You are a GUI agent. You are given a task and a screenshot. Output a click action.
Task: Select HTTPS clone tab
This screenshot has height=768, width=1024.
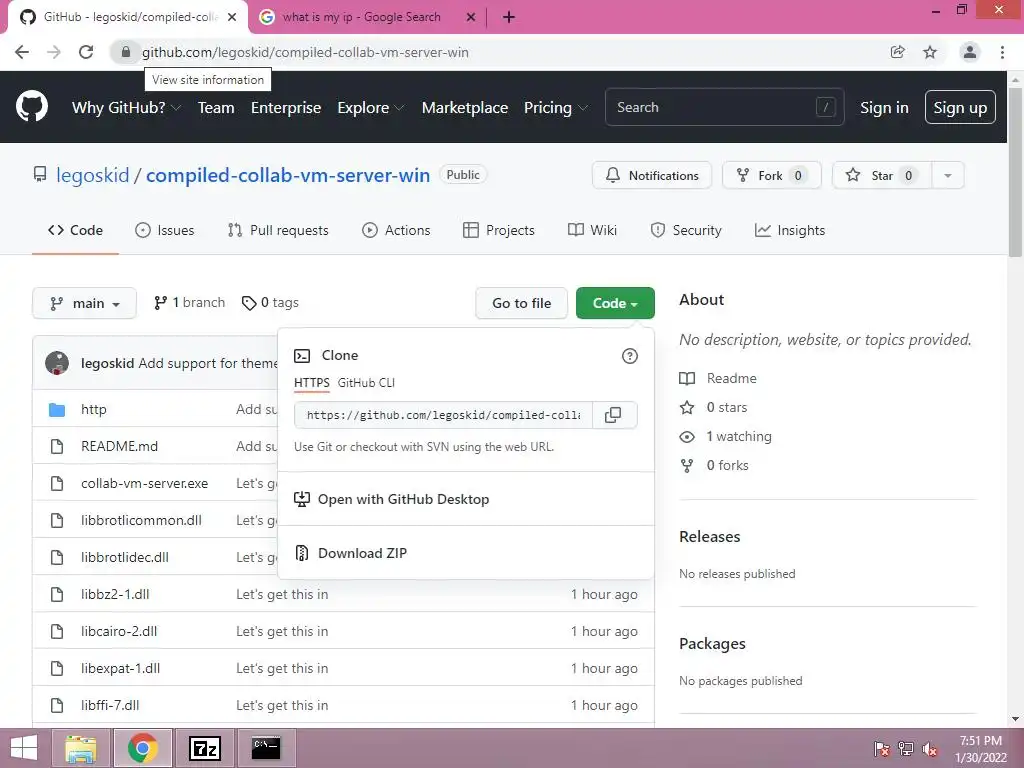click(x=312, y=383)
